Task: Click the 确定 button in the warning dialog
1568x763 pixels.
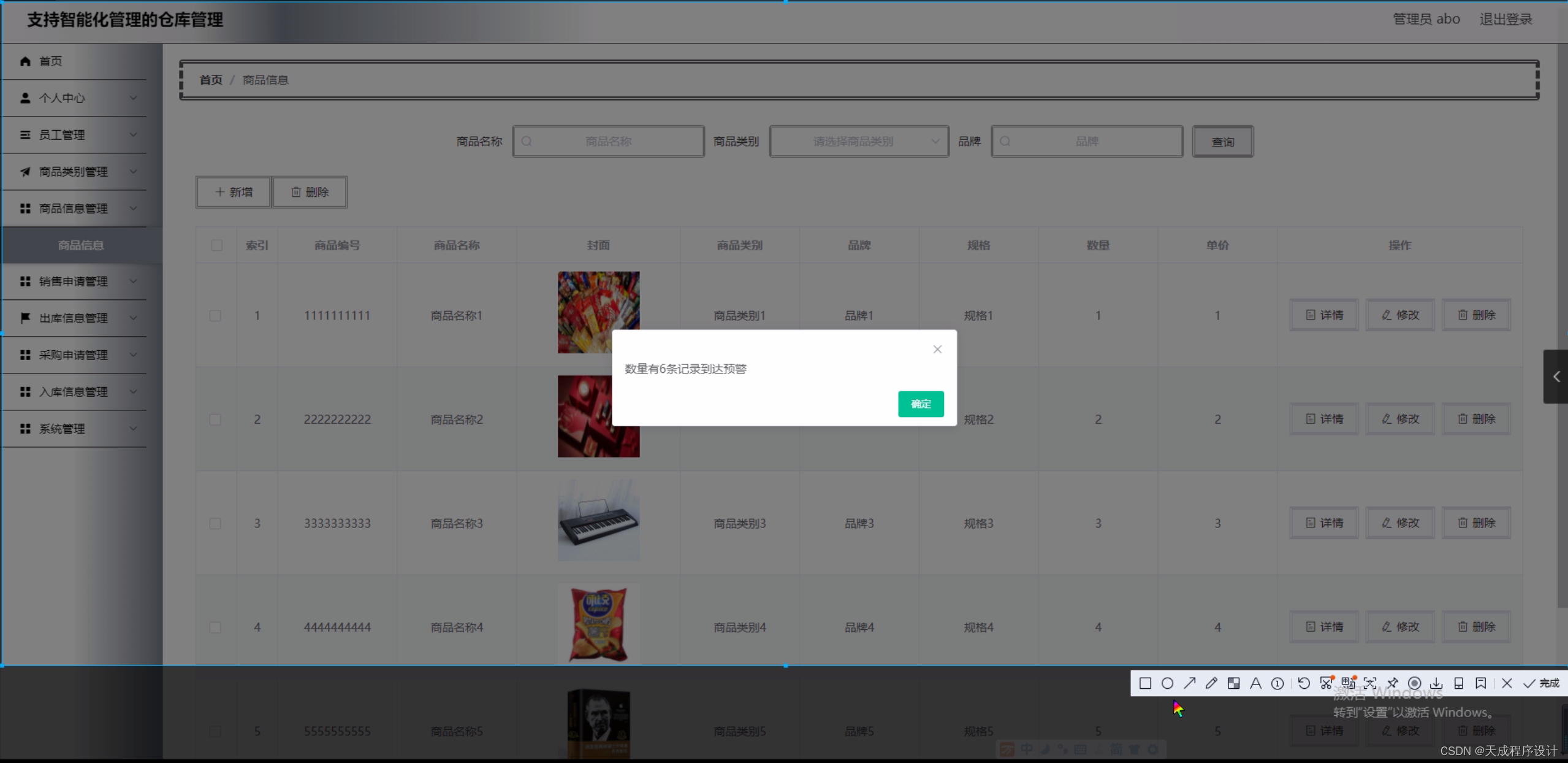Action: (921, 404)
